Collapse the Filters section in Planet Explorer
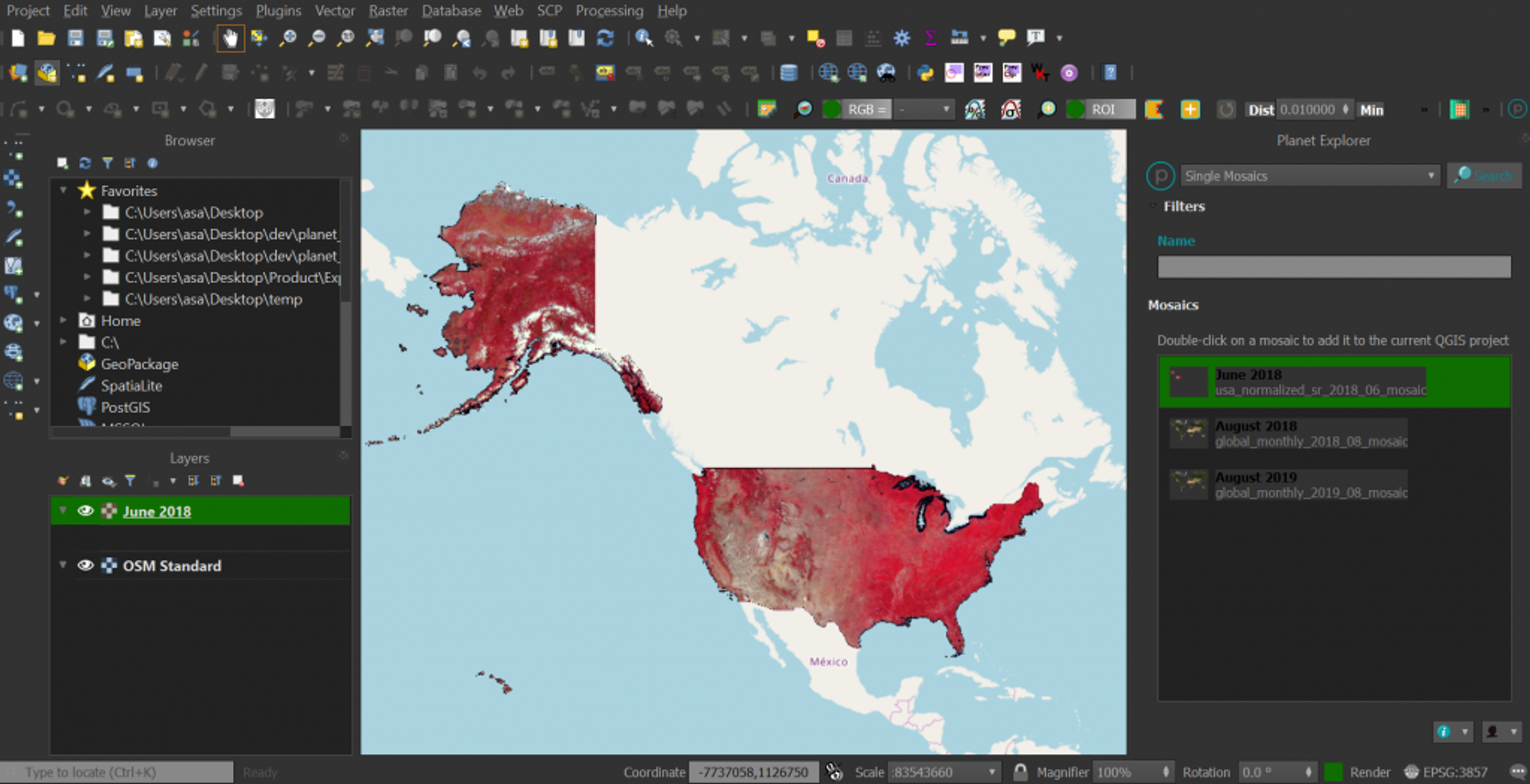 tap(1153, 206)
